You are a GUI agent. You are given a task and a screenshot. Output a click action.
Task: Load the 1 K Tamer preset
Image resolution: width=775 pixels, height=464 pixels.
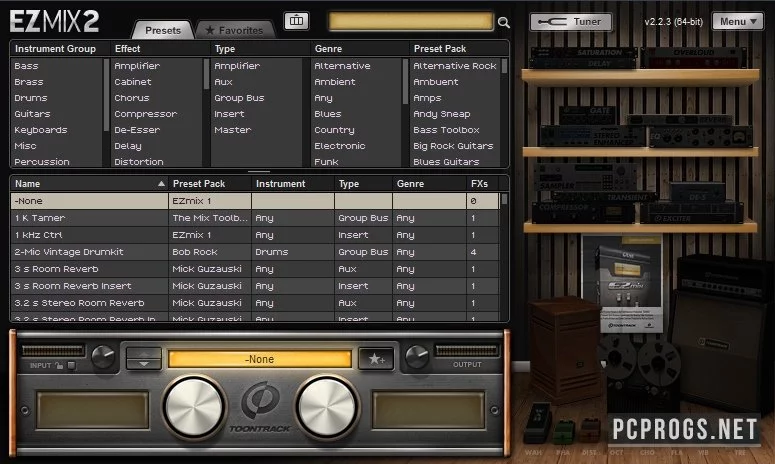255,218
